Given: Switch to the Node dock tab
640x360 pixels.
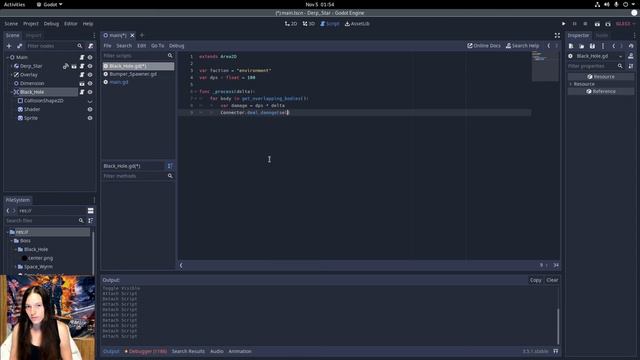Looking at the screenshot, I should click(x=602, y=36).
